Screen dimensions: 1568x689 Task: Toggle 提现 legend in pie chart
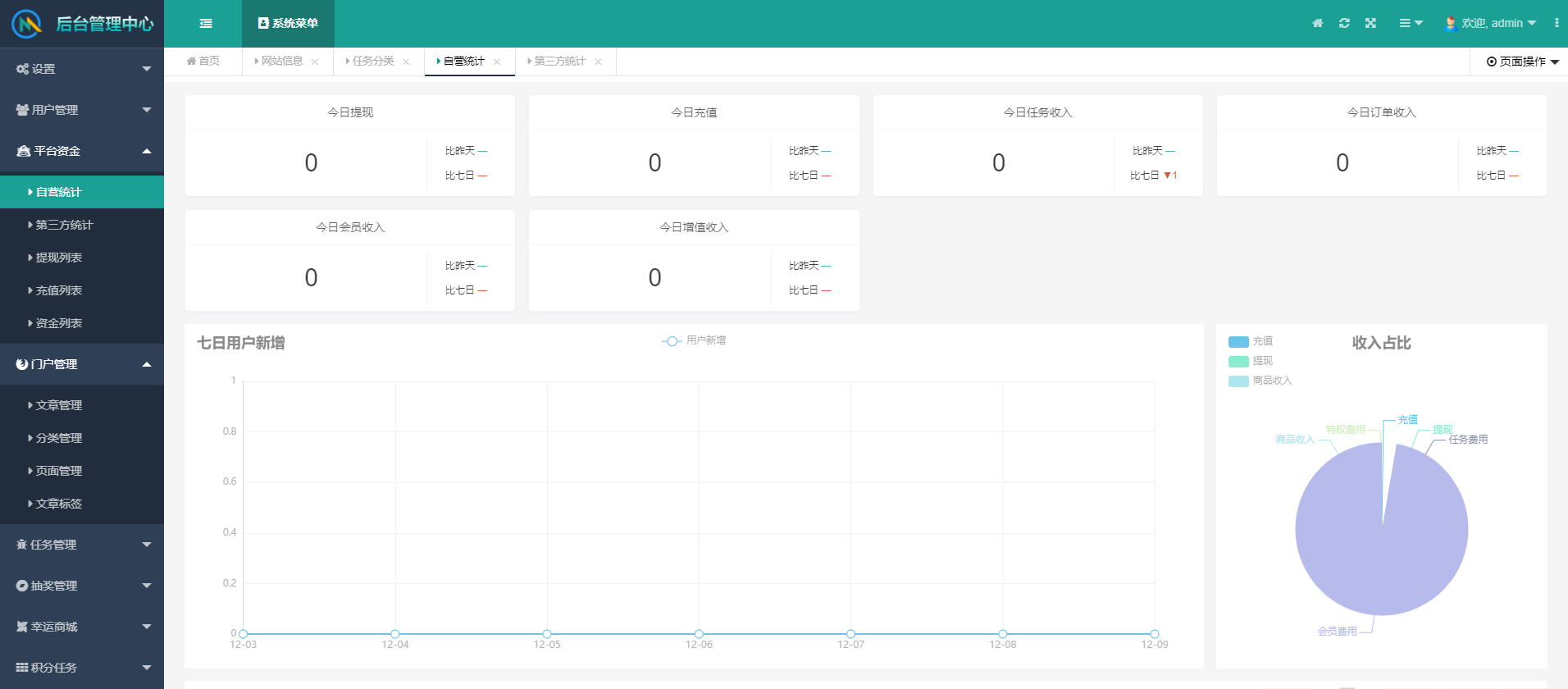1251,361
